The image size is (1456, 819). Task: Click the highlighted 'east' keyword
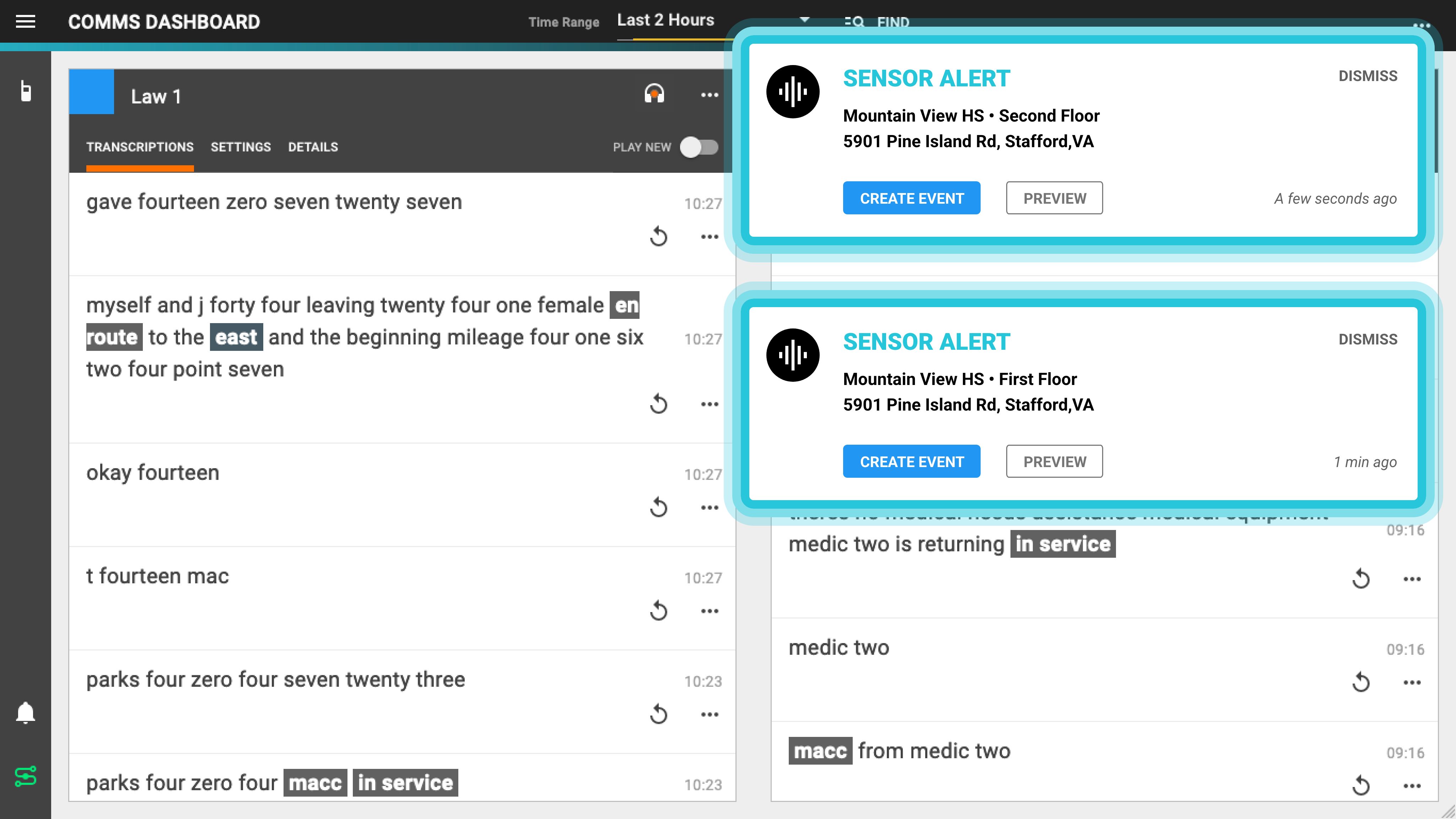click(x=236, y=337)
